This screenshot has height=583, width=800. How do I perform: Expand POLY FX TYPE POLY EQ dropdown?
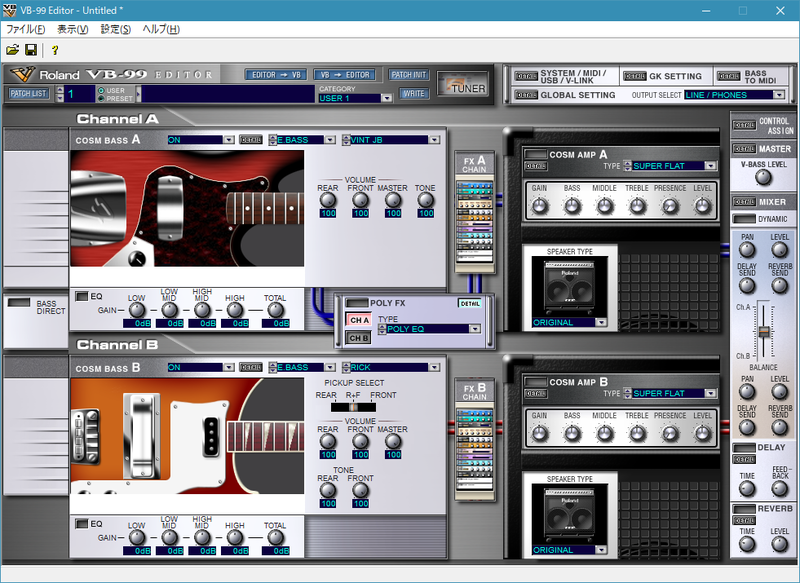tap(475, 329)
